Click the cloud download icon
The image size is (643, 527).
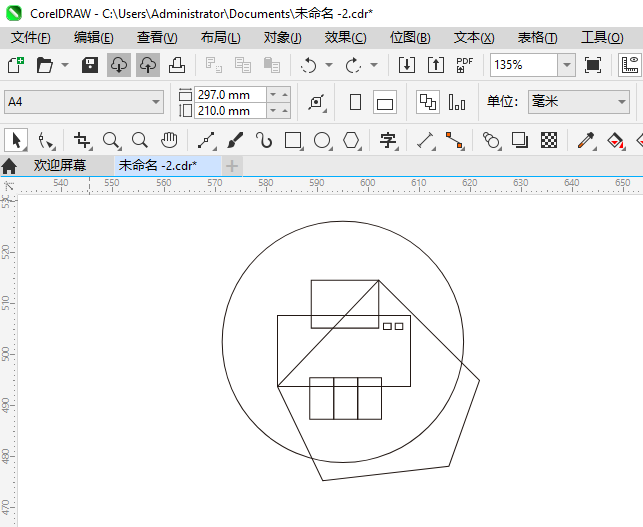pos(119,65)
